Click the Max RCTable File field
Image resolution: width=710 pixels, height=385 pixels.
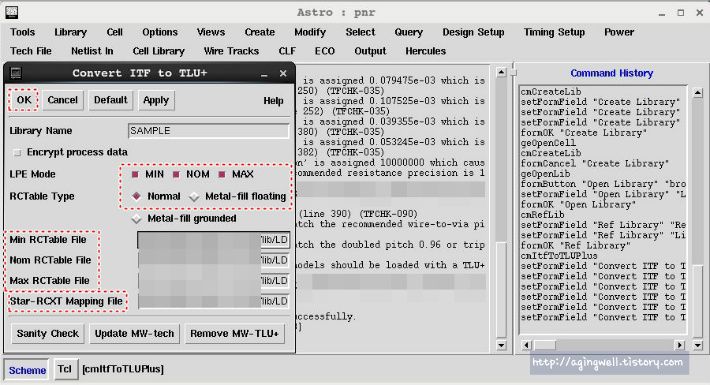coord(213,281)
